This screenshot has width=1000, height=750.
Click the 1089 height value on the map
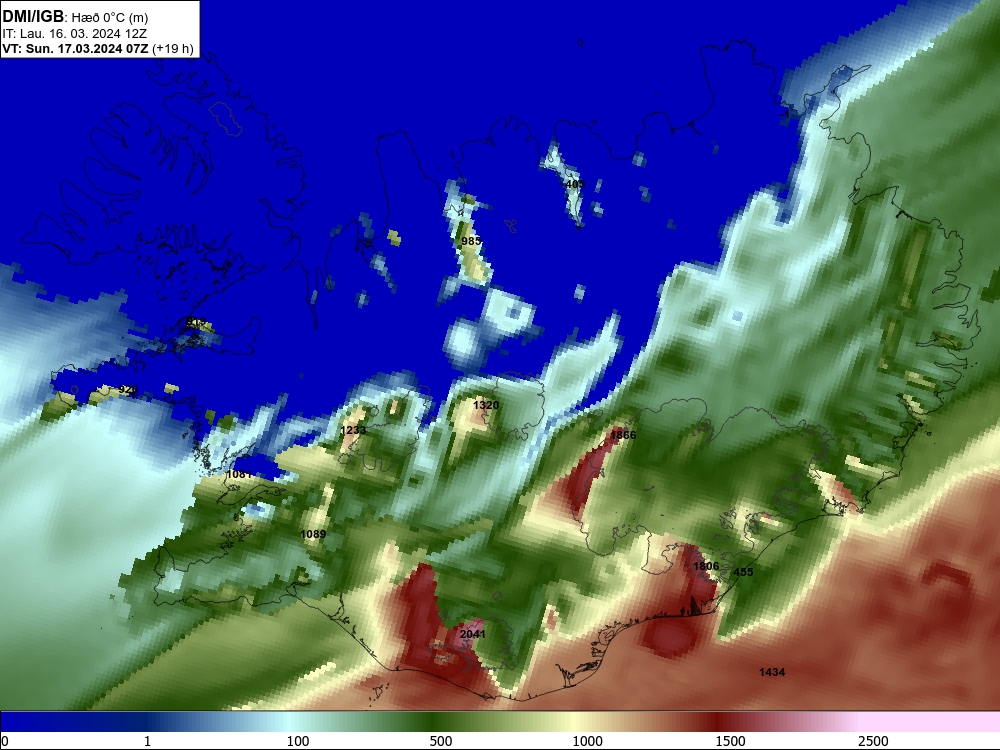(313, 534)
